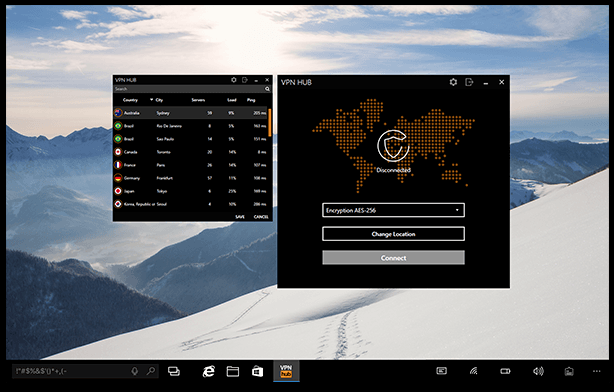Click Korea, Republic of country name
The image size is (614, 392).
139,204
